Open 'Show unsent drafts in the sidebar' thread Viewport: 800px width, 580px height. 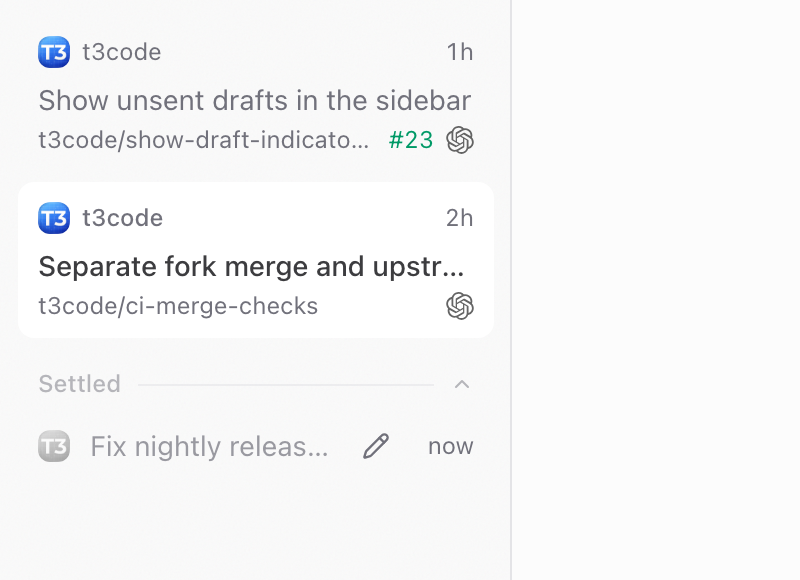pos(255,100)
